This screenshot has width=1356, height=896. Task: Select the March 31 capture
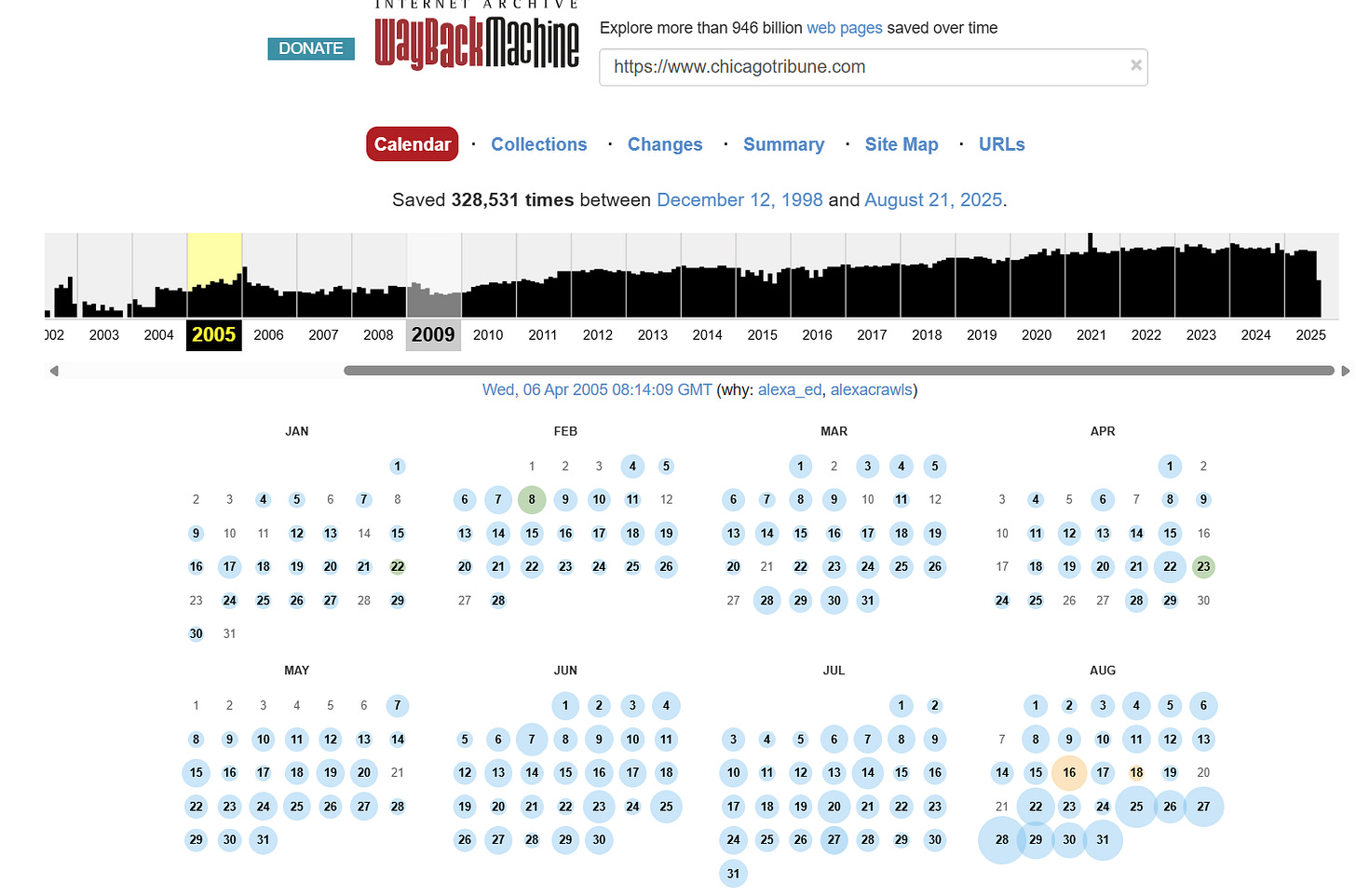click(867, 601)
